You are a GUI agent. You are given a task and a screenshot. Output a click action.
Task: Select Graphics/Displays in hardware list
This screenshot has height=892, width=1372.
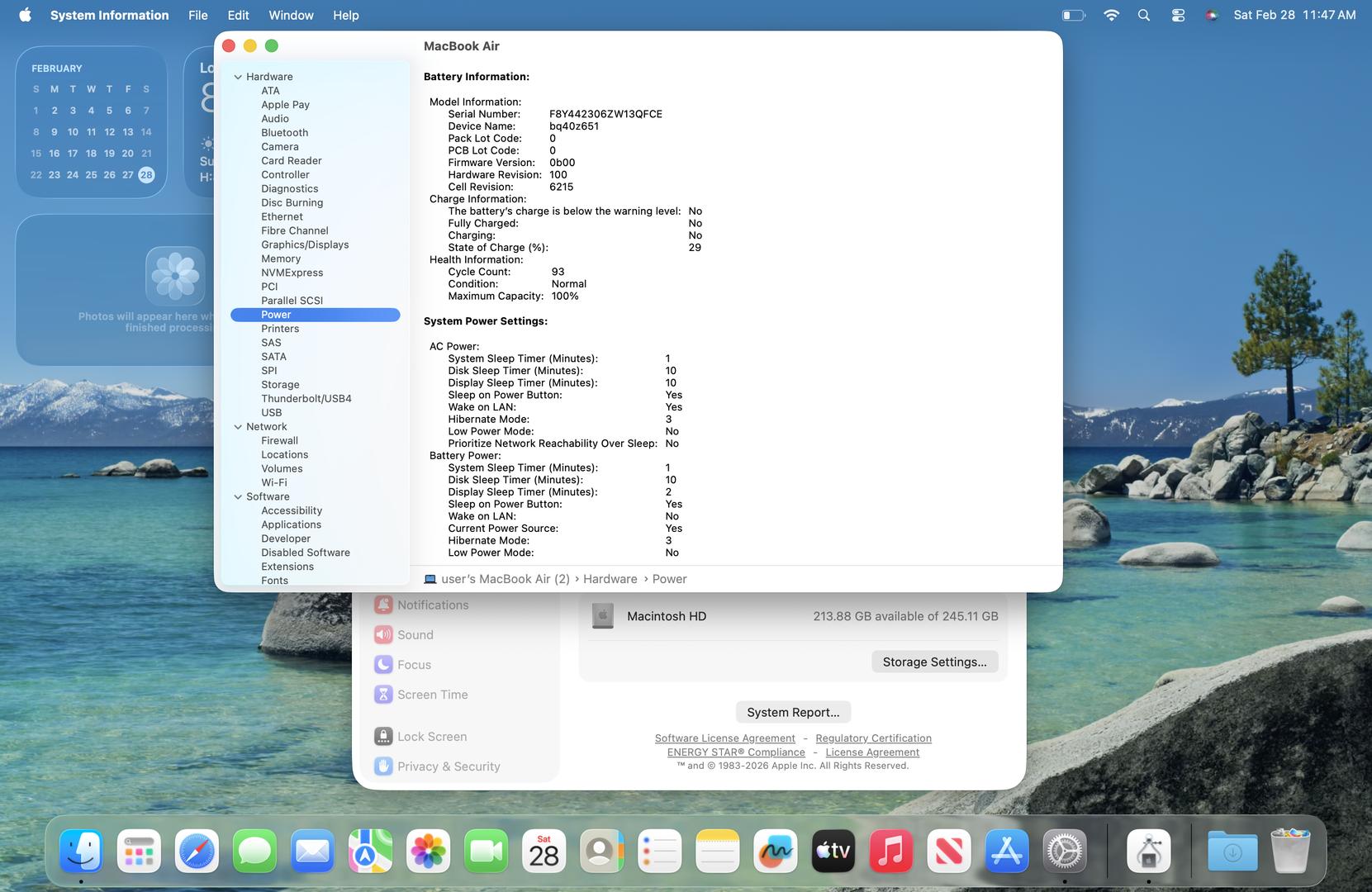pos(305,244)
